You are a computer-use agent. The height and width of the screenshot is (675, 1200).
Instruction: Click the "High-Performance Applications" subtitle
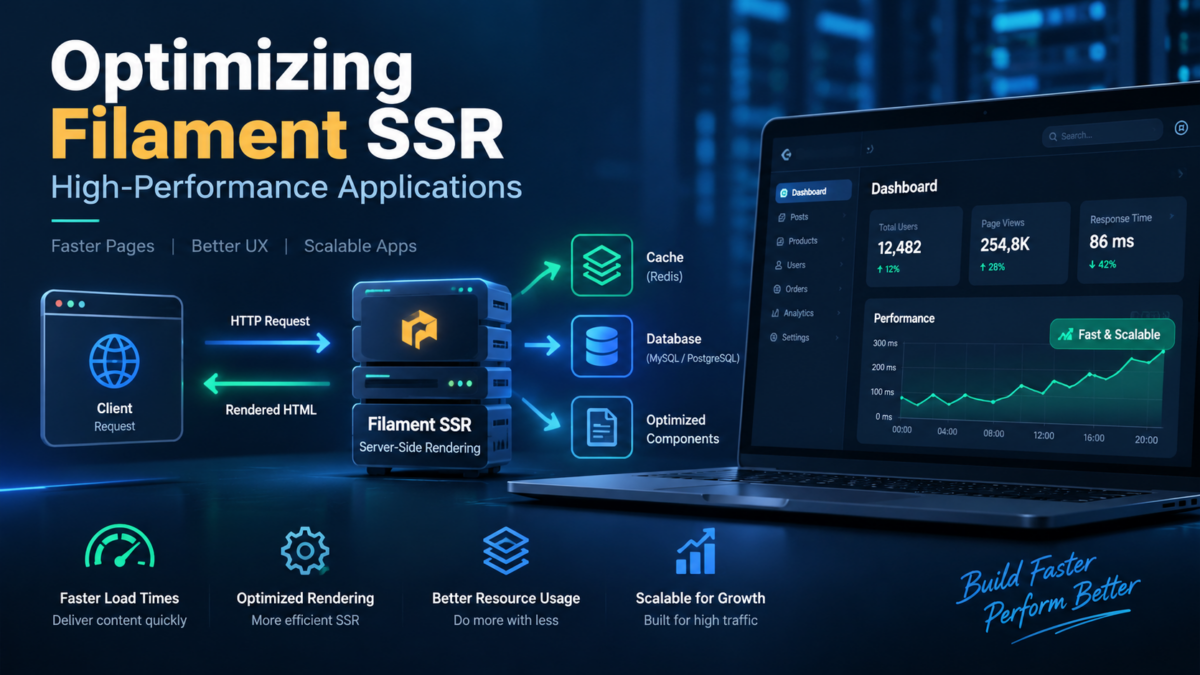pyautogui.click(x=286, y=187)
